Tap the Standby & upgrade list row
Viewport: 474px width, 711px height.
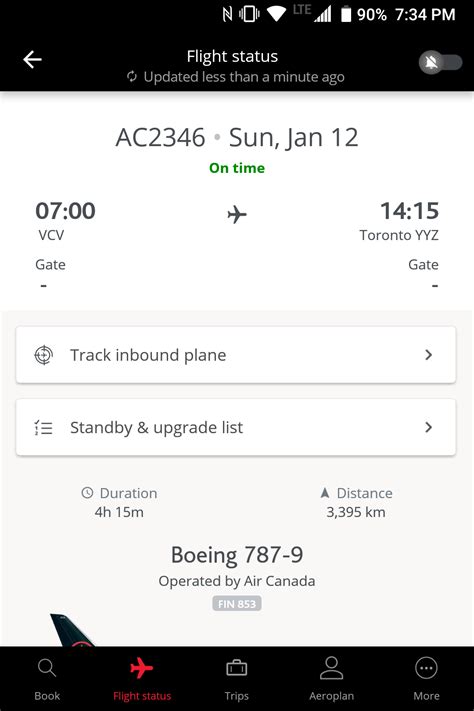point(236,427)
